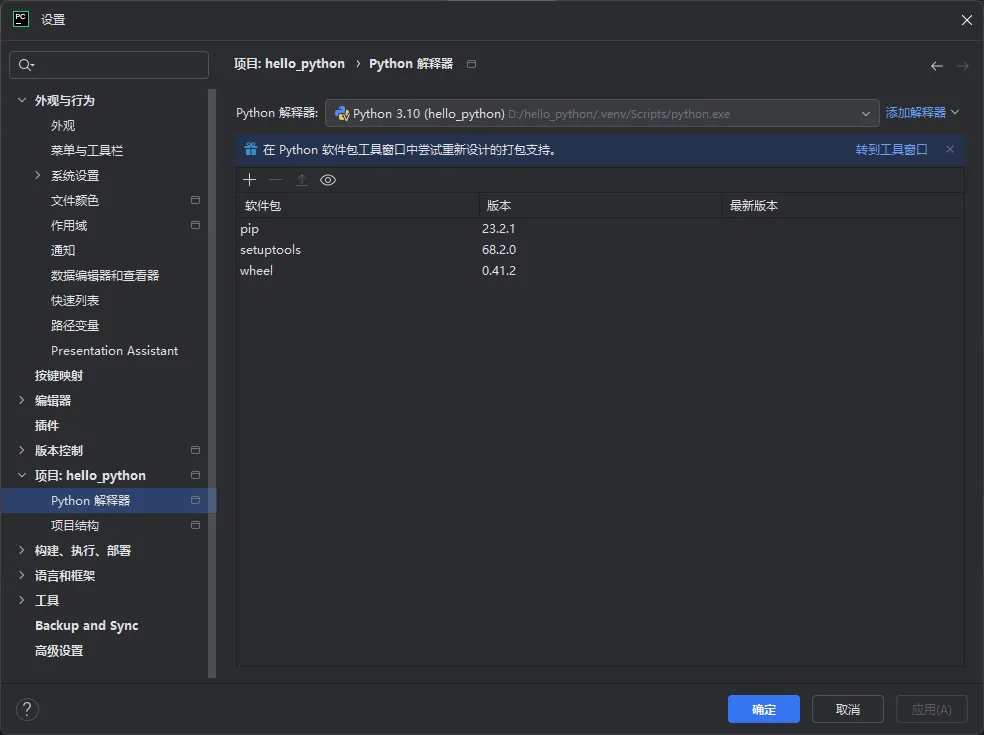
Task: Click the help question mark icon
Action: click(27, 709)
